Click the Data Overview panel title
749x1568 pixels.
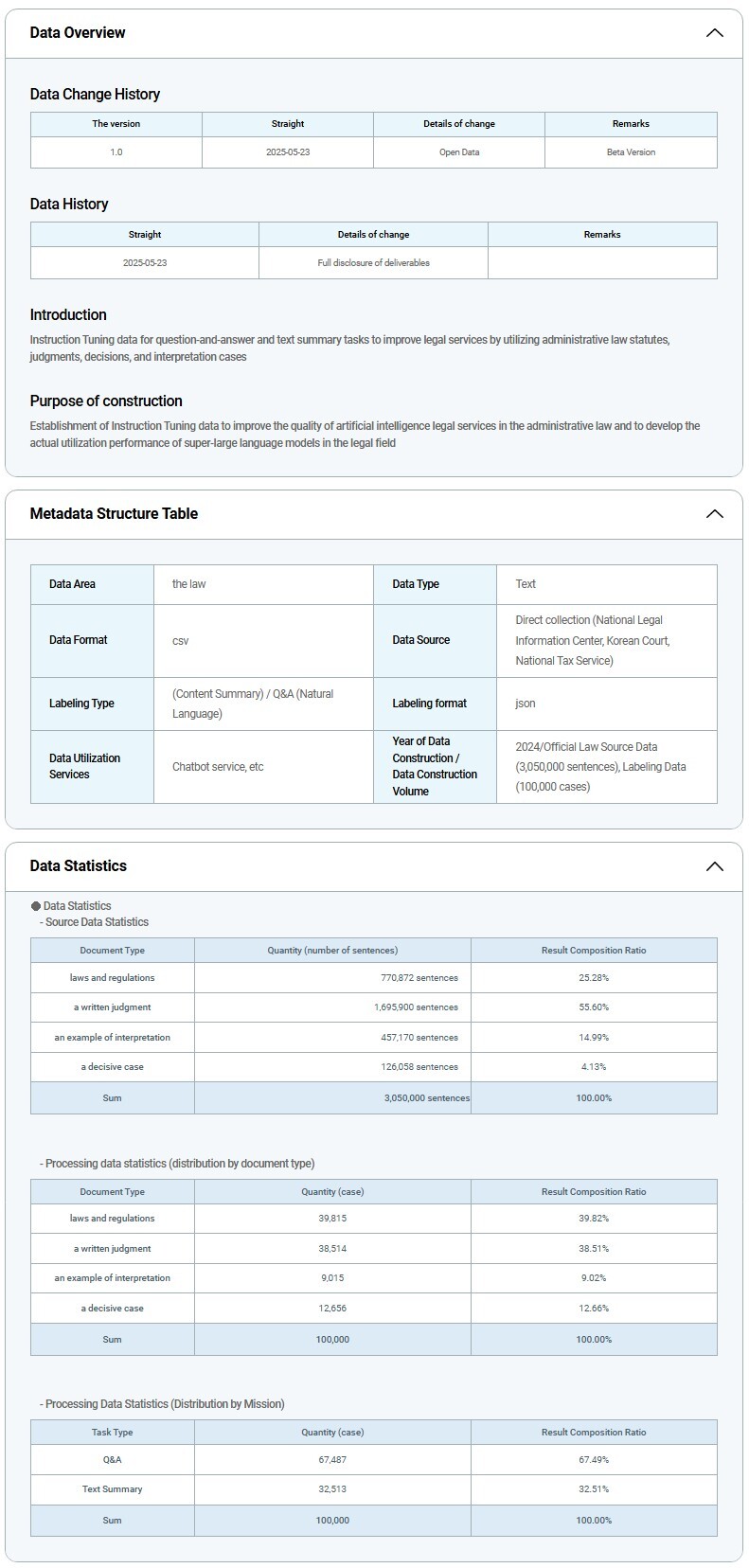[x=78, y=33]
